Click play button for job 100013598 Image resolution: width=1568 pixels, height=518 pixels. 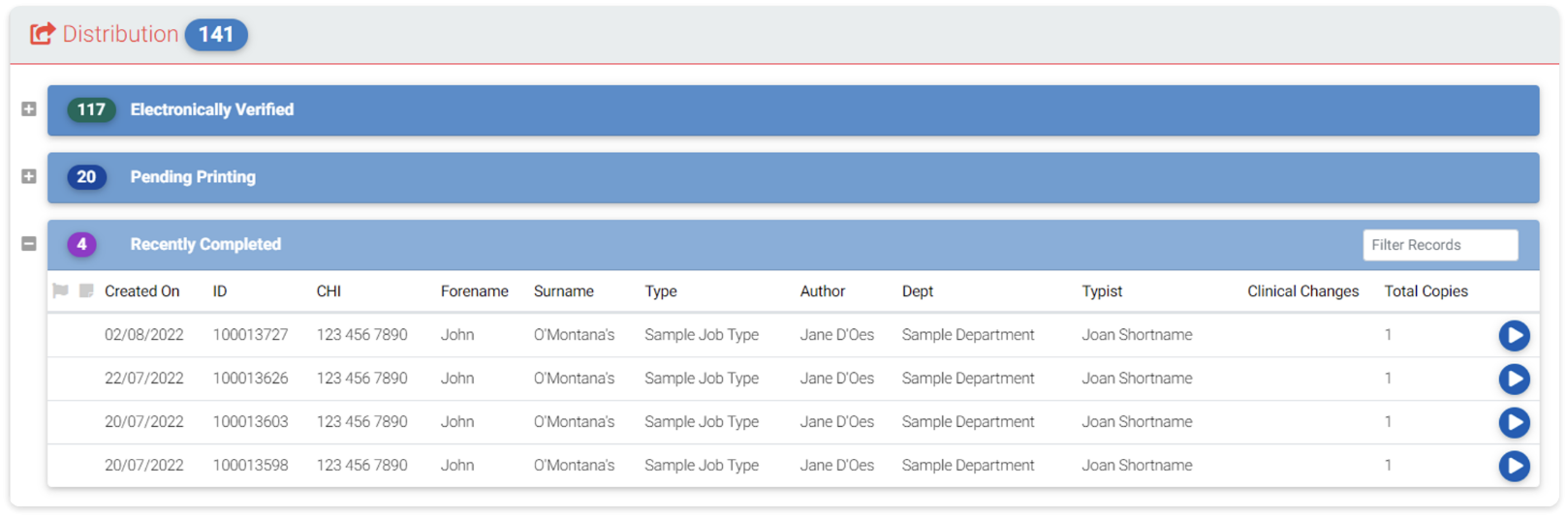1514,466
